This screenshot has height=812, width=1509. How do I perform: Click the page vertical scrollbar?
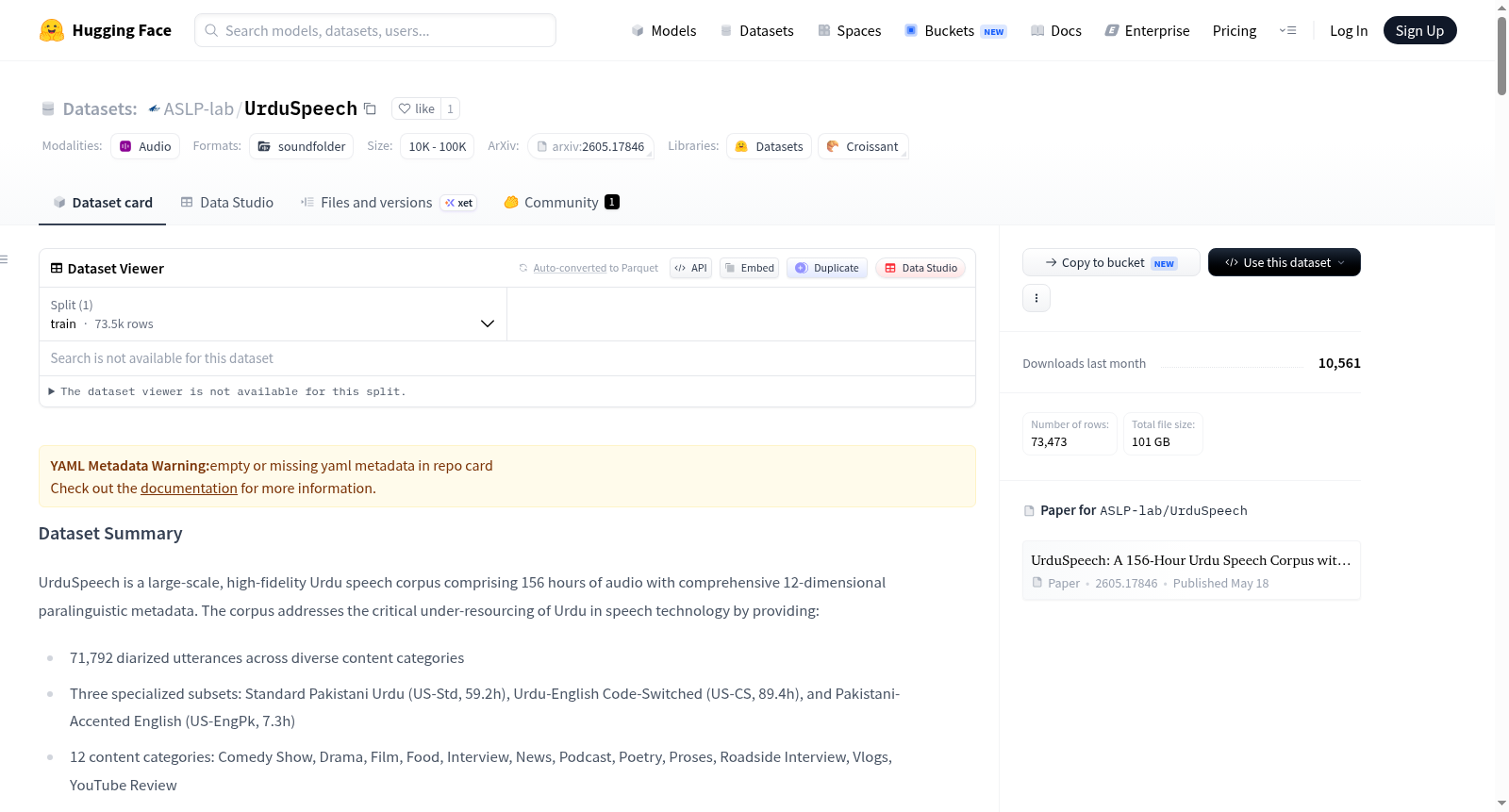1501,57
